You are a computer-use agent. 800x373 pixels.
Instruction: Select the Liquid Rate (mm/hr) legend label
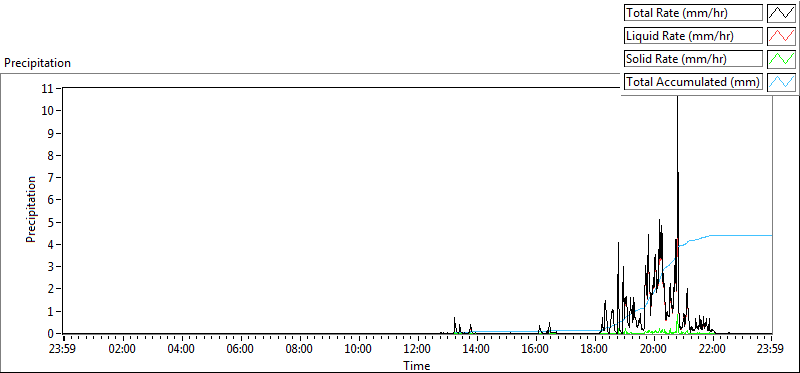pos(693,36)
